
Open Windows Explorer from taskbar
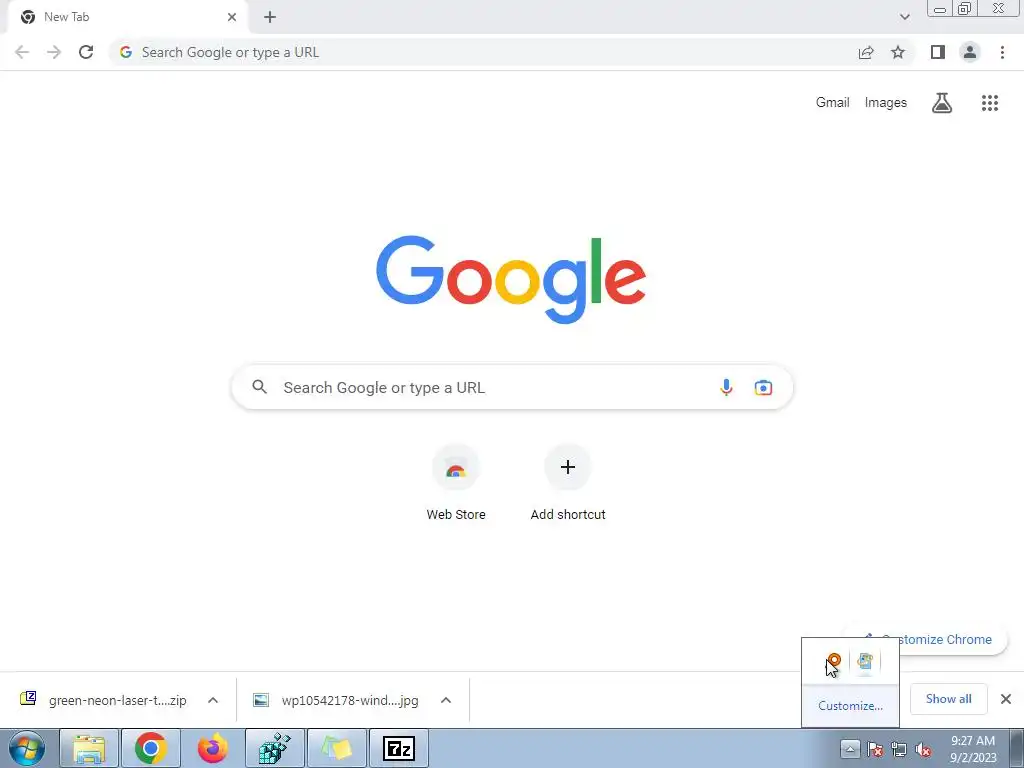pyautogui.click(x=89, y=748)
